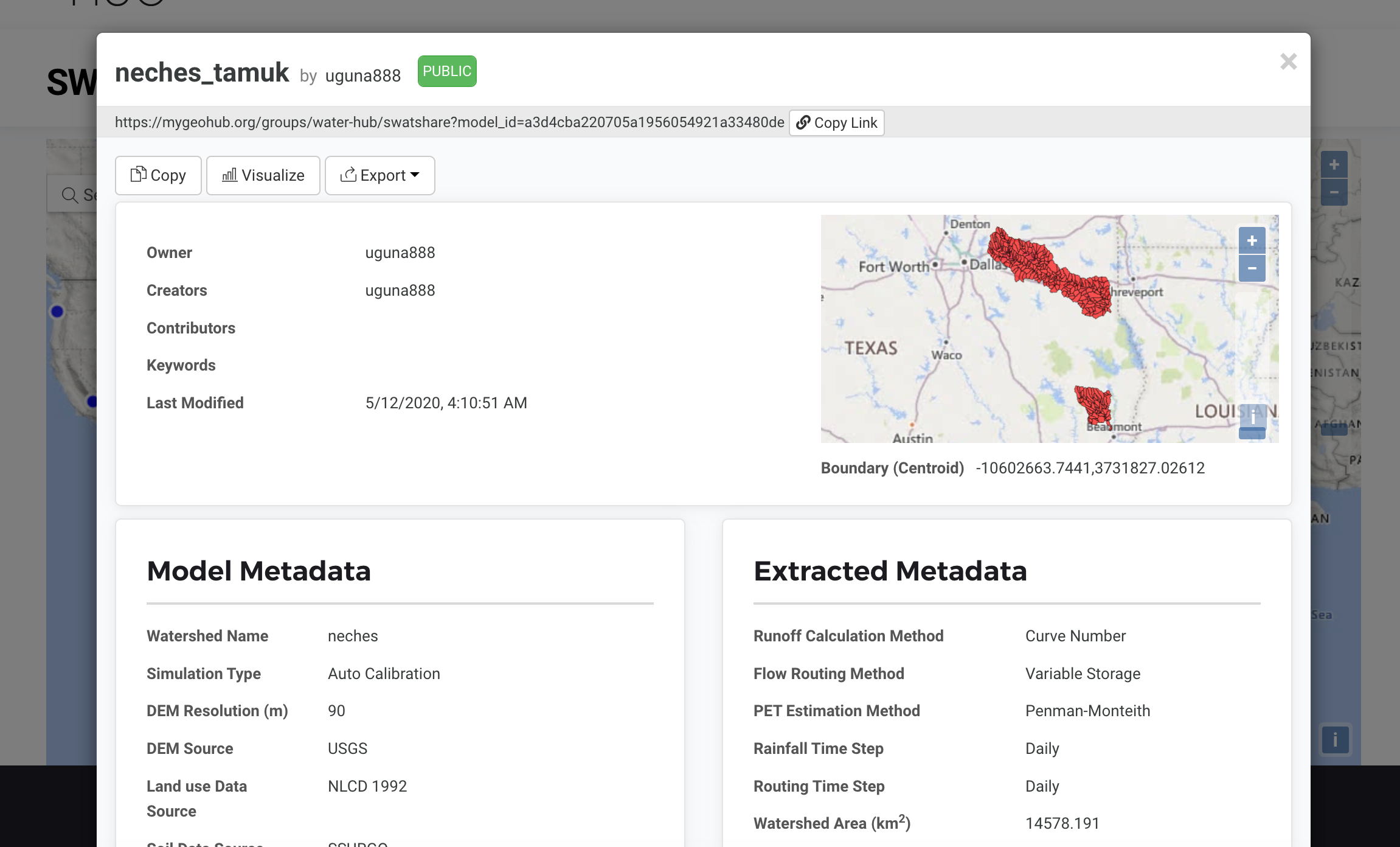The image size is (1400, 847).
Task: Click the search magnifier icon behind the dialog
Action: pos(70,195)
